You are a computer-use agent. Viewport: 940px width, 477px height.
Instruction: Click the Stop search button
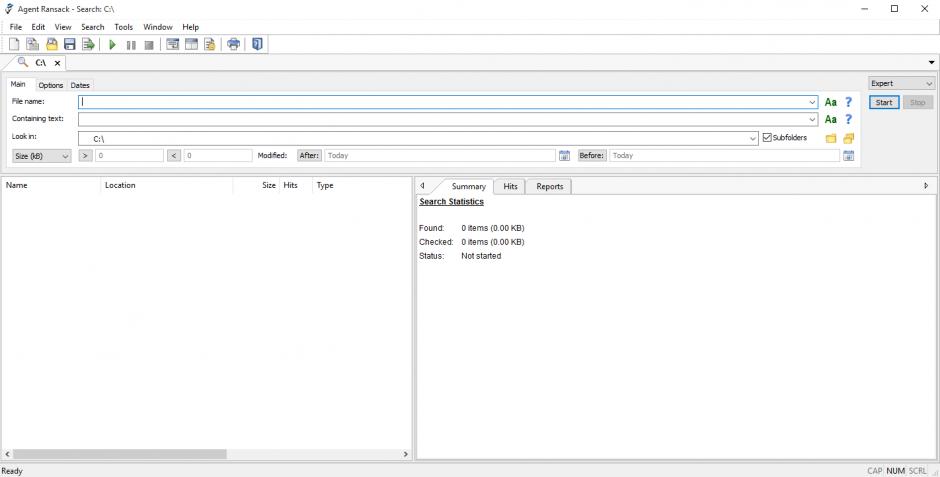point(918,102)
